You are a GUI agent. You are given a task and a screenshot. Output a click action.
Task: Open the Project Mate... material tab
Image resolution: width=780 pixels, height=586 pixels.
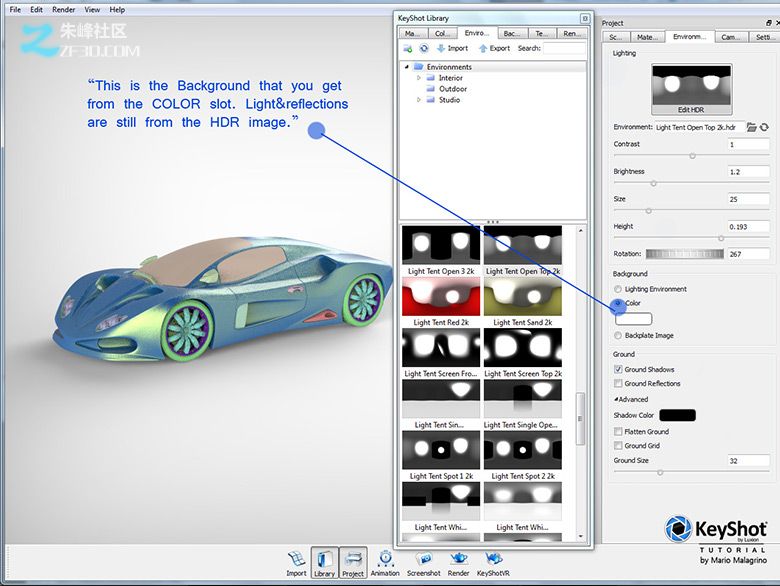(648, 37)
